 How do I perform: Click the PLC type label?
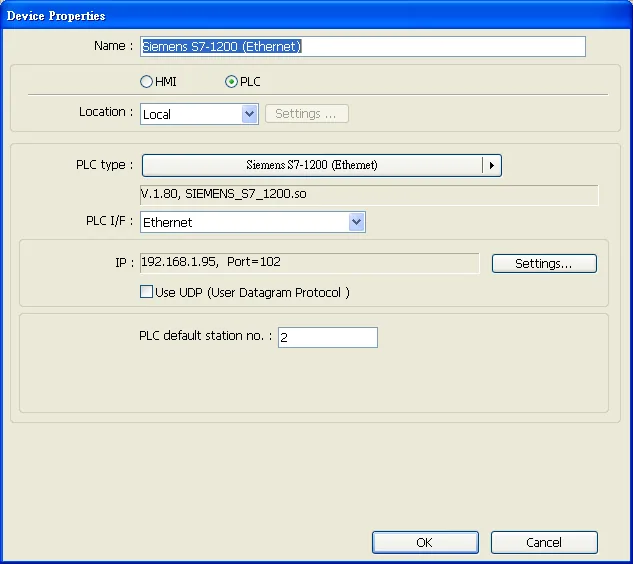[104, 165]
